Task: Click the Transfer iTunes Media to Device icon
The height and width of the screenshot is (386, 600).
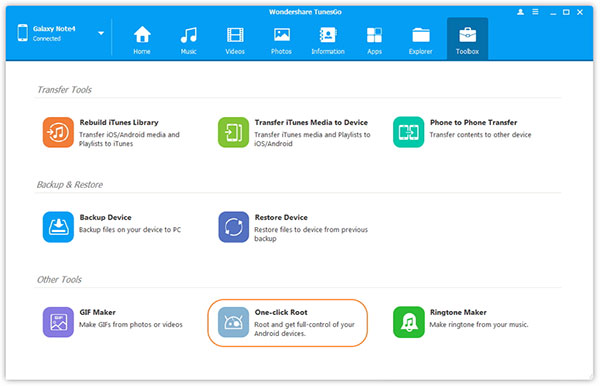Action: [233, 132]
